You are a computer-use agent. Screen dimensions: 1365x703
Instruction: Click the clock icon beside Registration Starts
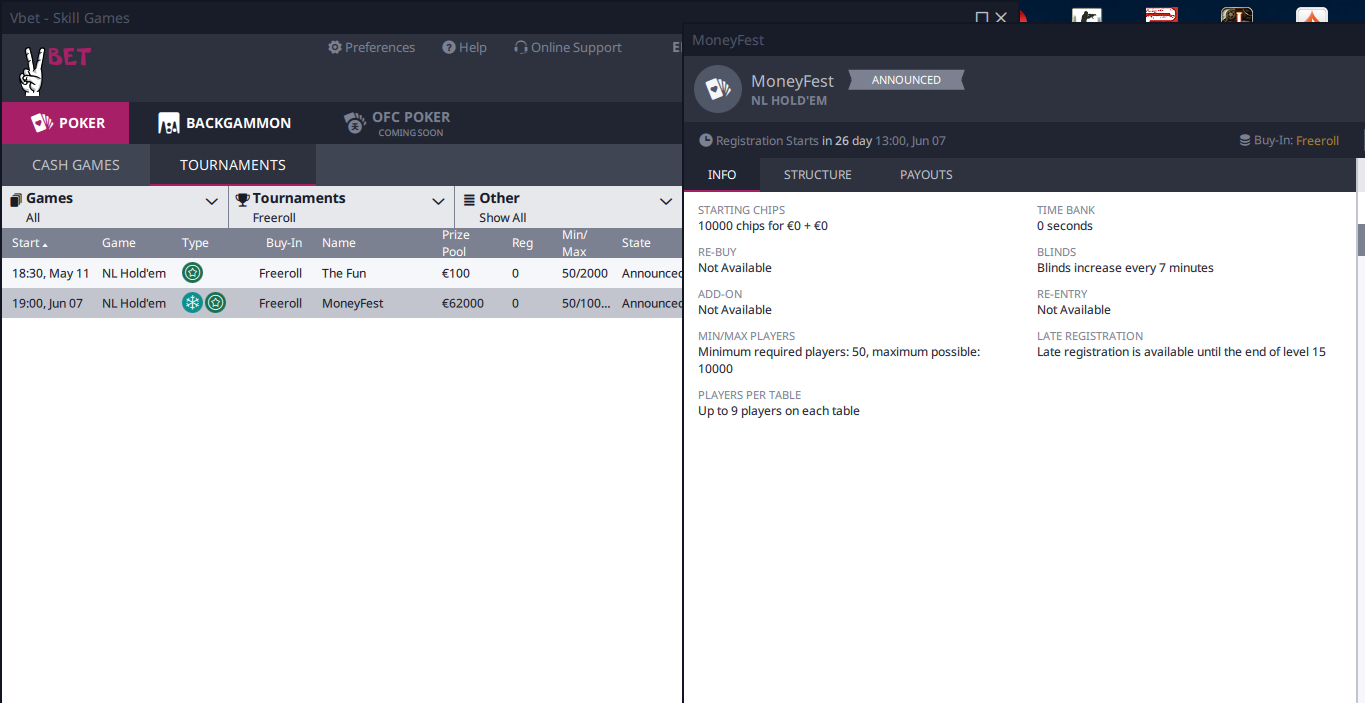click(706, 141)
